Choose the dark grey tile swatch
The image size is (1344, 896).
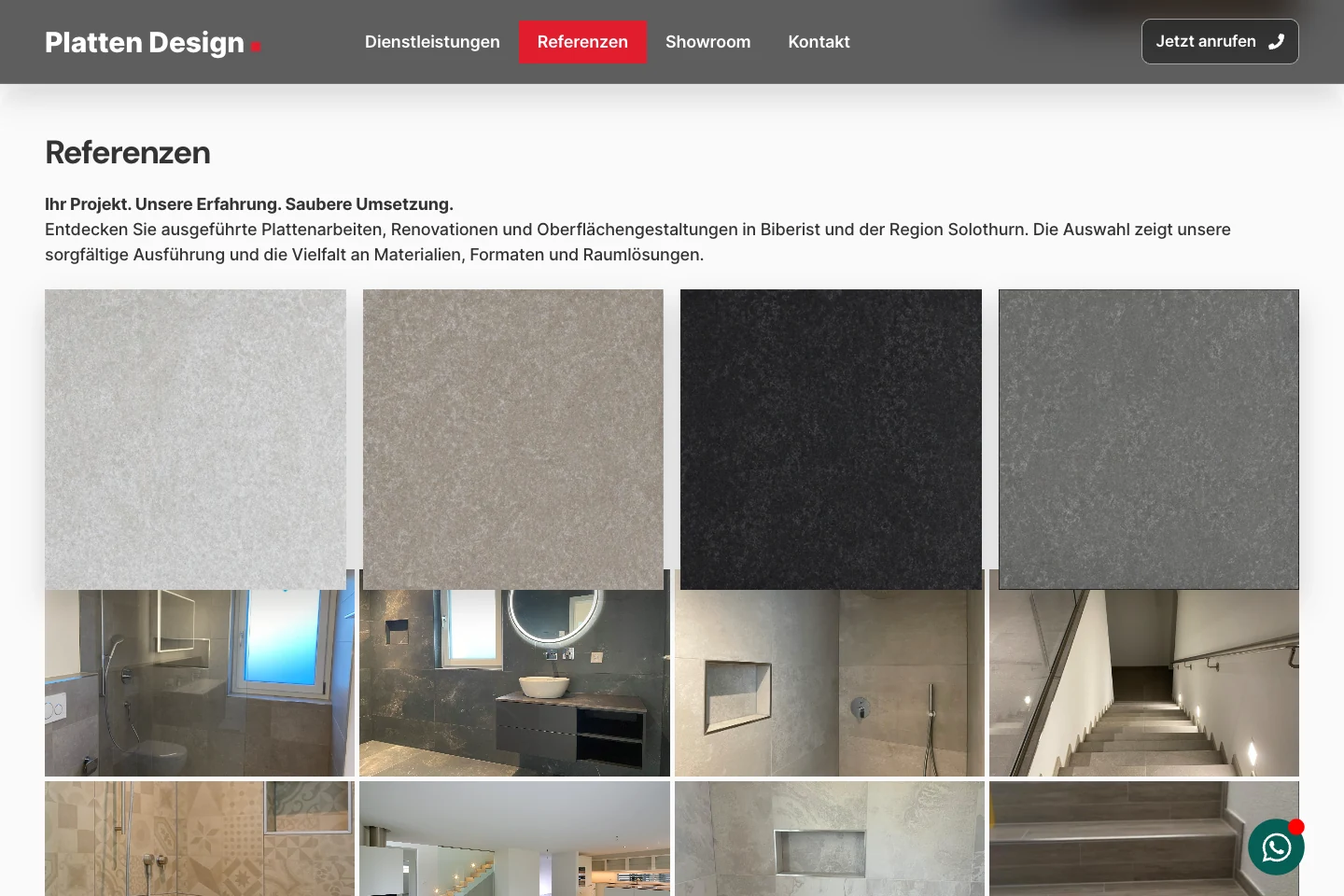coord(1149,440)
